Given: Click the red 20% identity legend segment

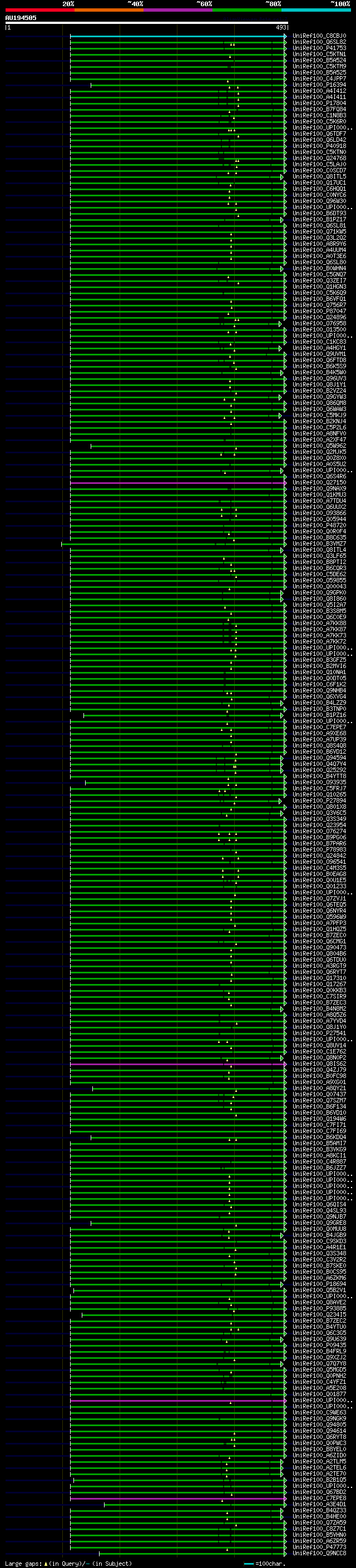Looking at the screenshot, I should coord(39,10).
